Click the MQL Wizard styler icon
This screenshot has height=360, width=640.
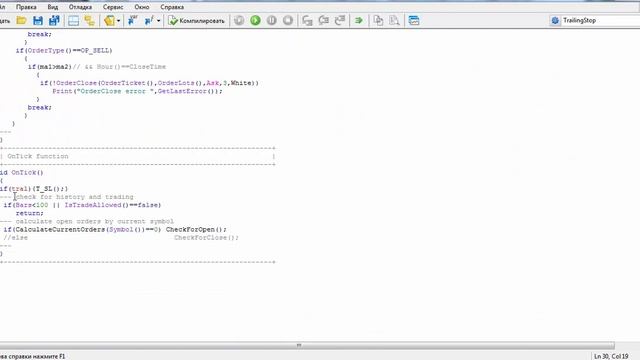point(109,20)
